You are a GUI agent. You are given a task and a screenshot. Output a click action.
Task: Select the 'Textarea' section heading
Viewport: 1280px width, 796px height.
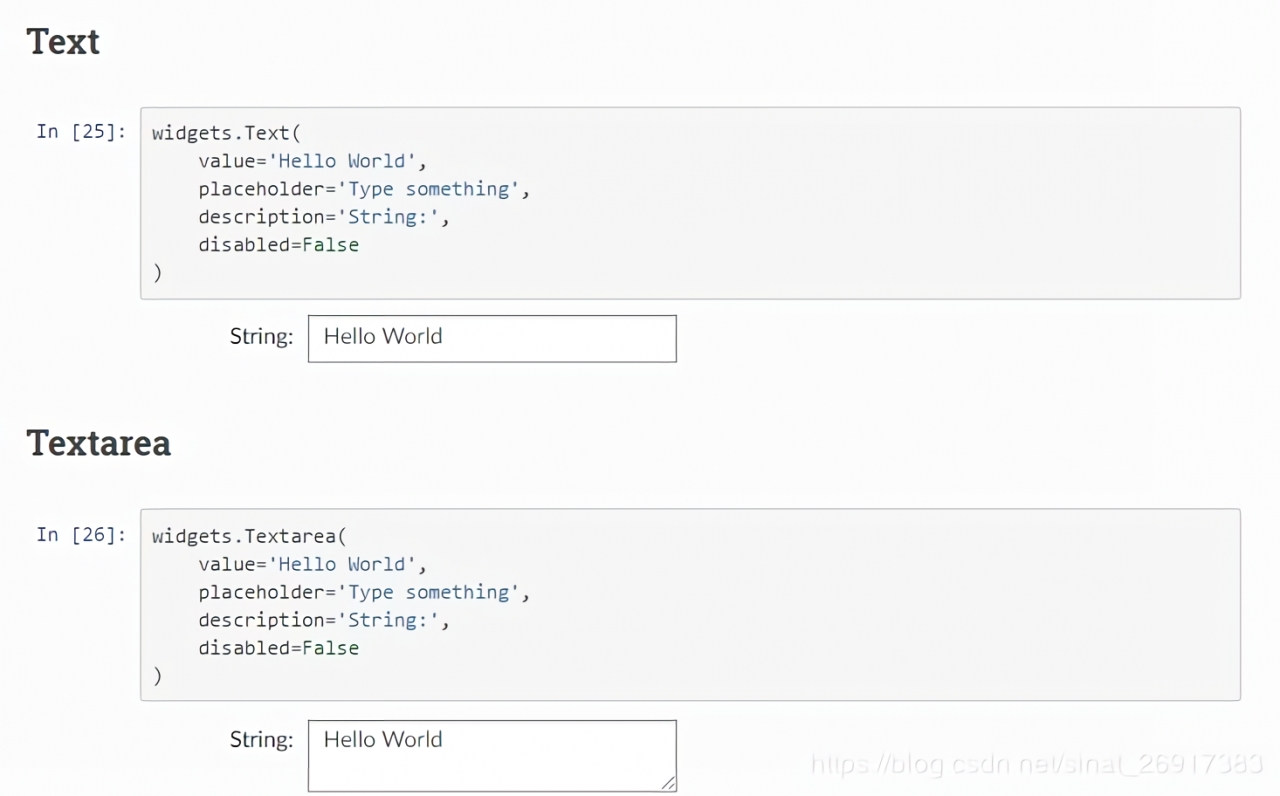click(99, 443)
